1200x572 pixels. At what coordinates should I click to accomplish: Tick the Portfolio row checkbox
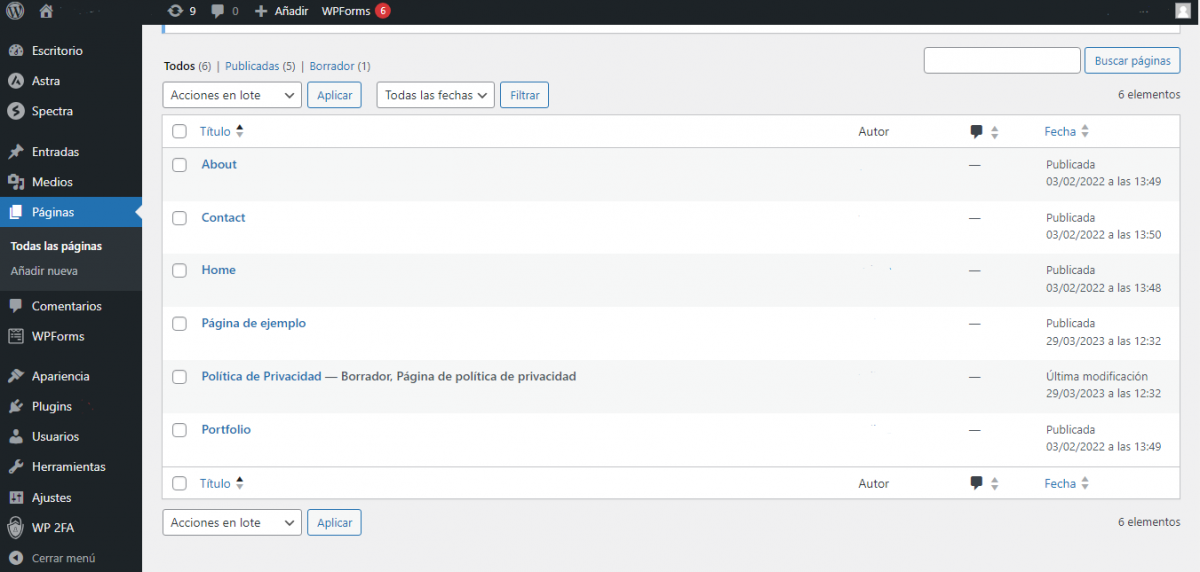point(179,430)
